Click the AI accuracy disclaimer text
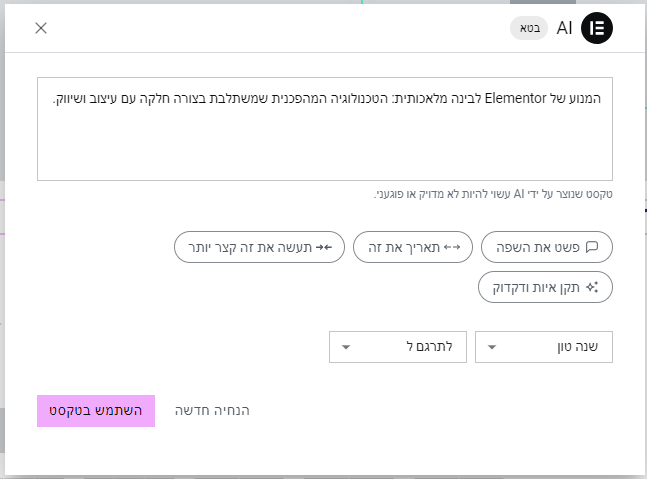 [493, 194]
